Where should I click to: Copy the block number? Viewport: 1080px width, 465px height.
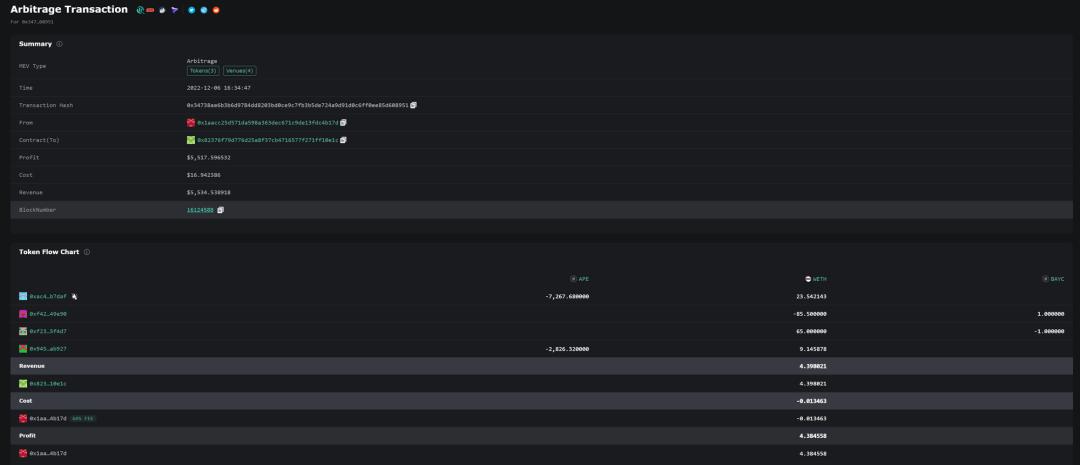coord(221,210)
